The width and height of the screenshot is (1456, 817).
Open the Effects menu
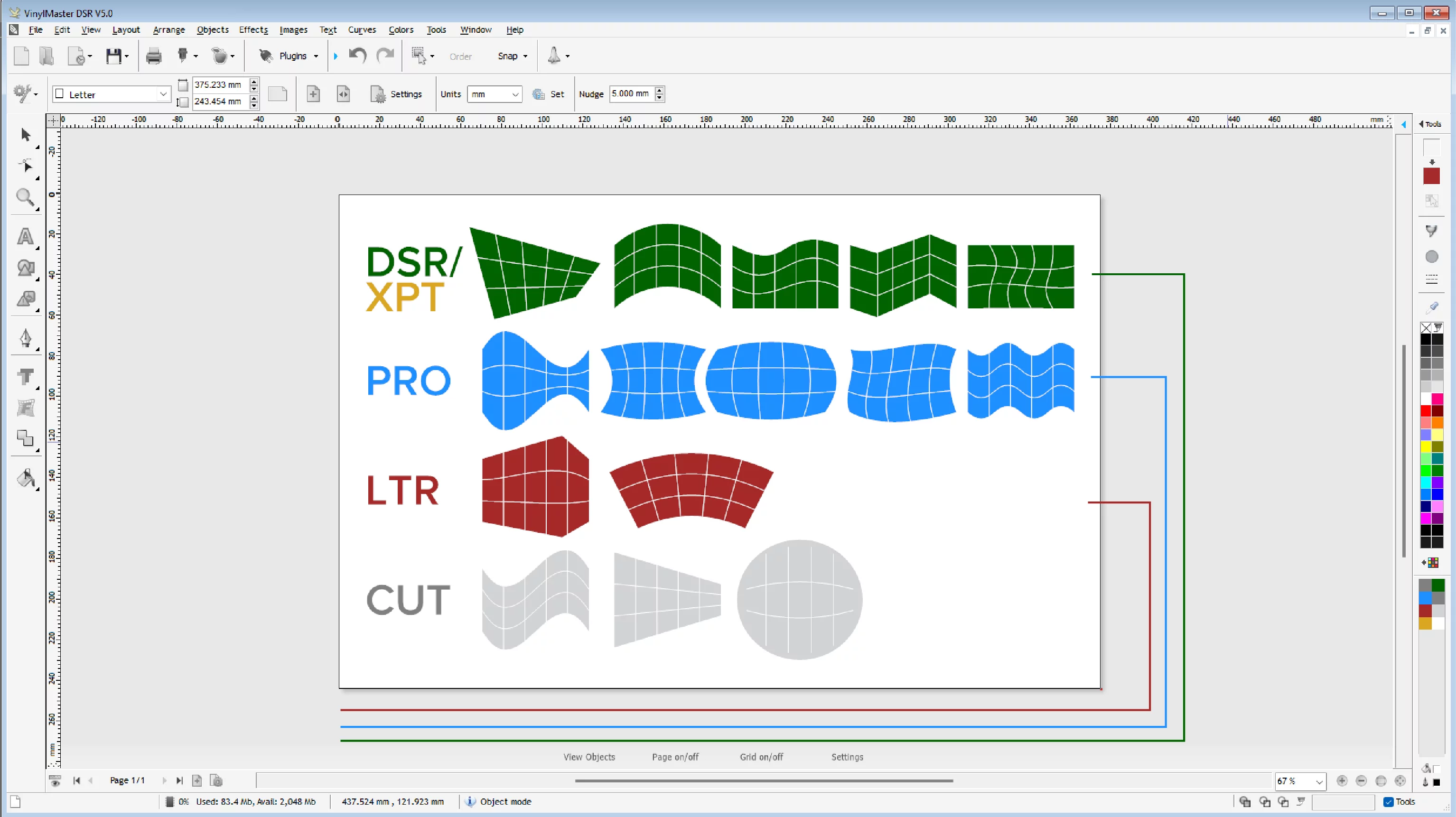tap(253, 29)
